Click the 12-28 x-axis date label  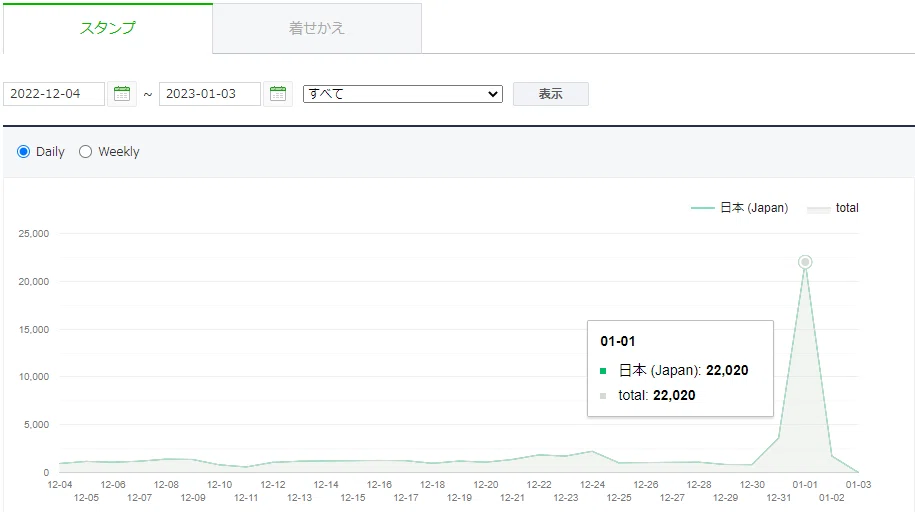tap(699, 485)
